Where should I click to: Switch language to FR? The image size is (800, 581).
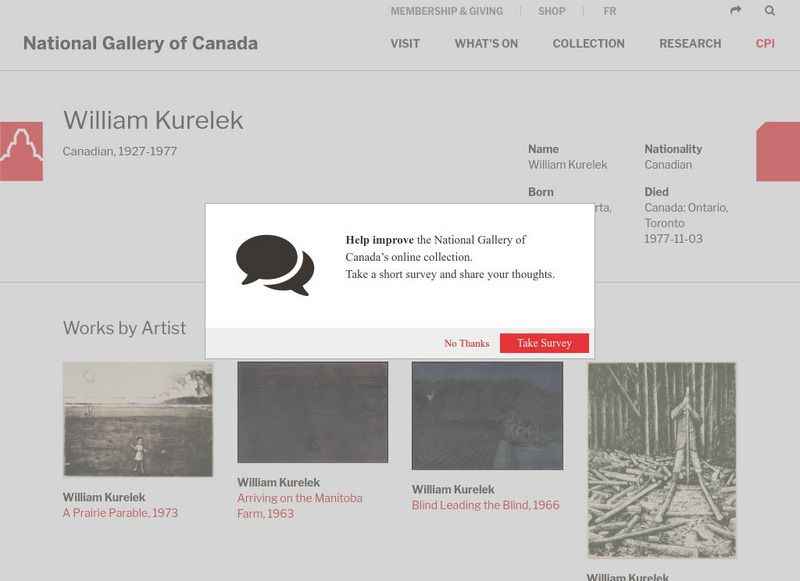tap(610, 12)
